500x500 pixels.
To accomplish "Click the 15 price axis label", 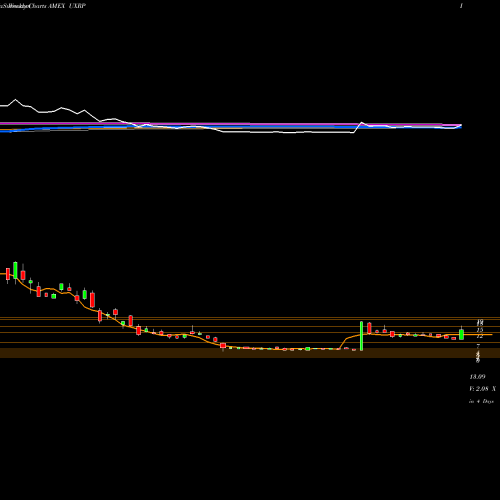I will 480,330.
